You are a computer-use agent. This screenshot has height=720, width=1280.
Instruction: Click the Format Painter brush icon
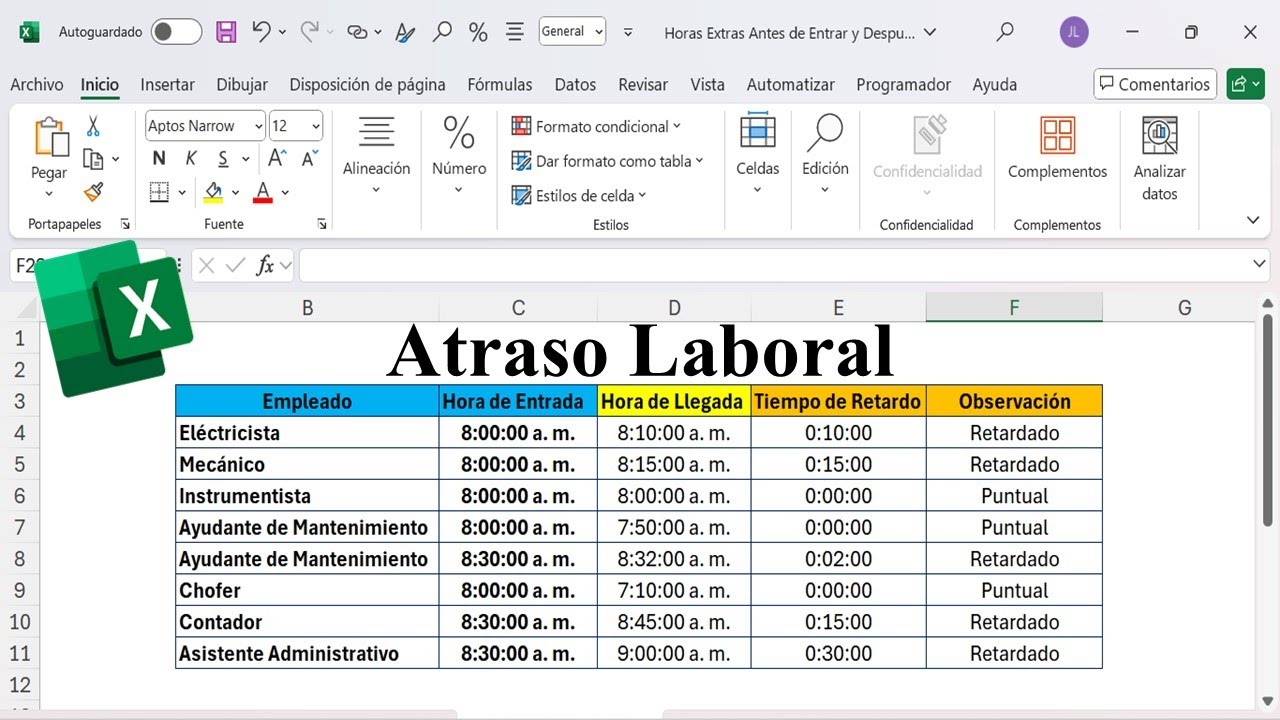coord(93,191)
